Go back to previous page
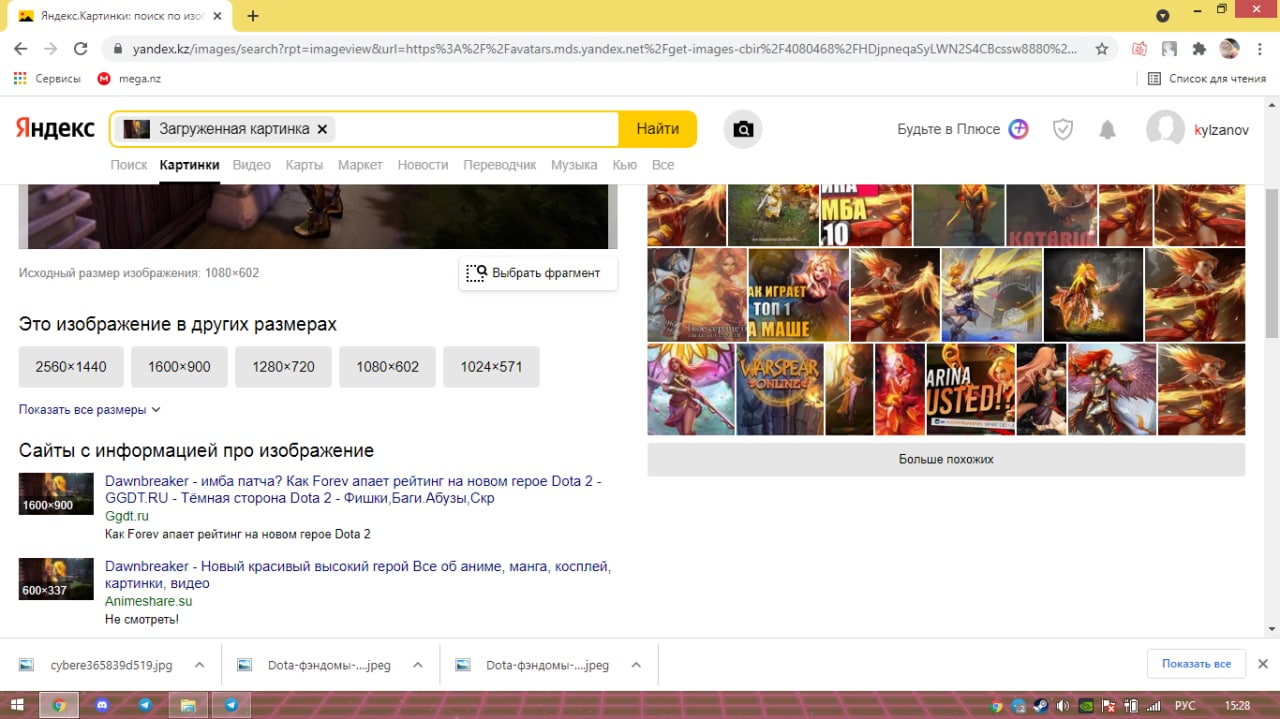Screen dimensions: 1280x719 21,48
